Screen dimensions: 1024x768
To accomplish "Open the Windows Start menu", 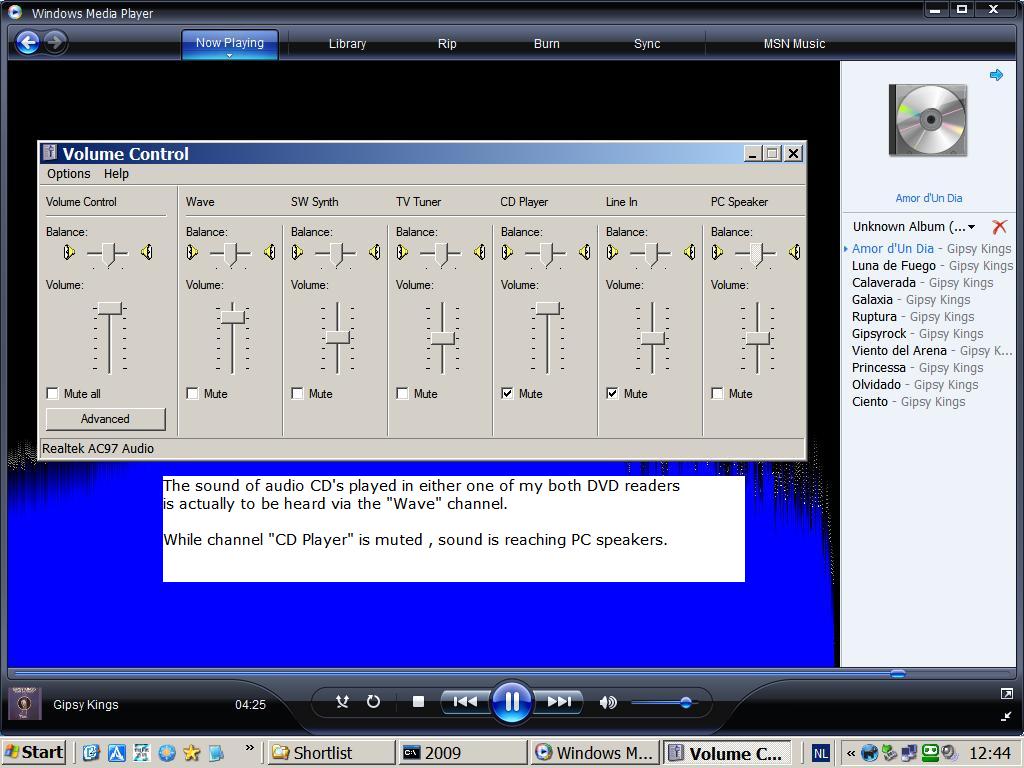I will [x=34, y=752].
